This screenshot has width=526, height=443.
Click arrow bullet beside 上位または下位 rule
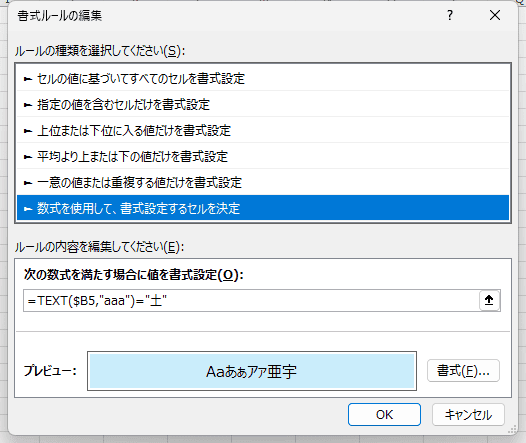(x=28, y=131)
